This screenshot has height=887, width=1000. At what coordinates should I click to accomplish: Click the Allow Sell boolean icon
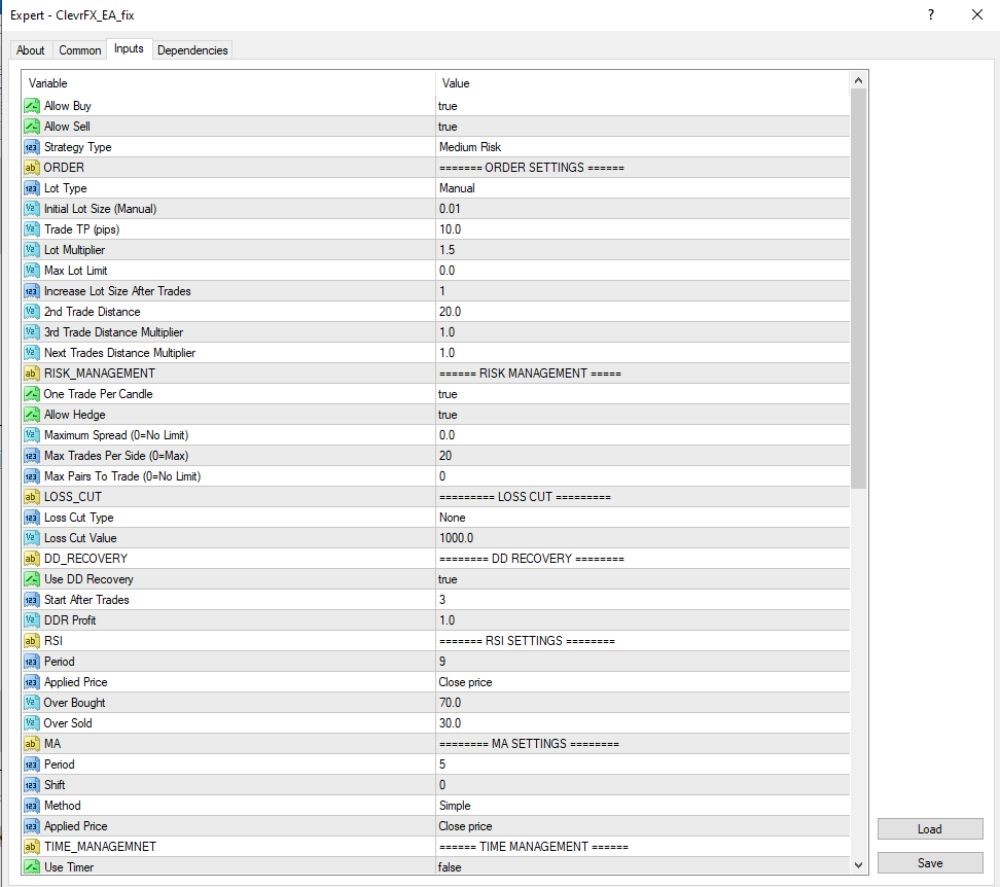tap(31, 126)
